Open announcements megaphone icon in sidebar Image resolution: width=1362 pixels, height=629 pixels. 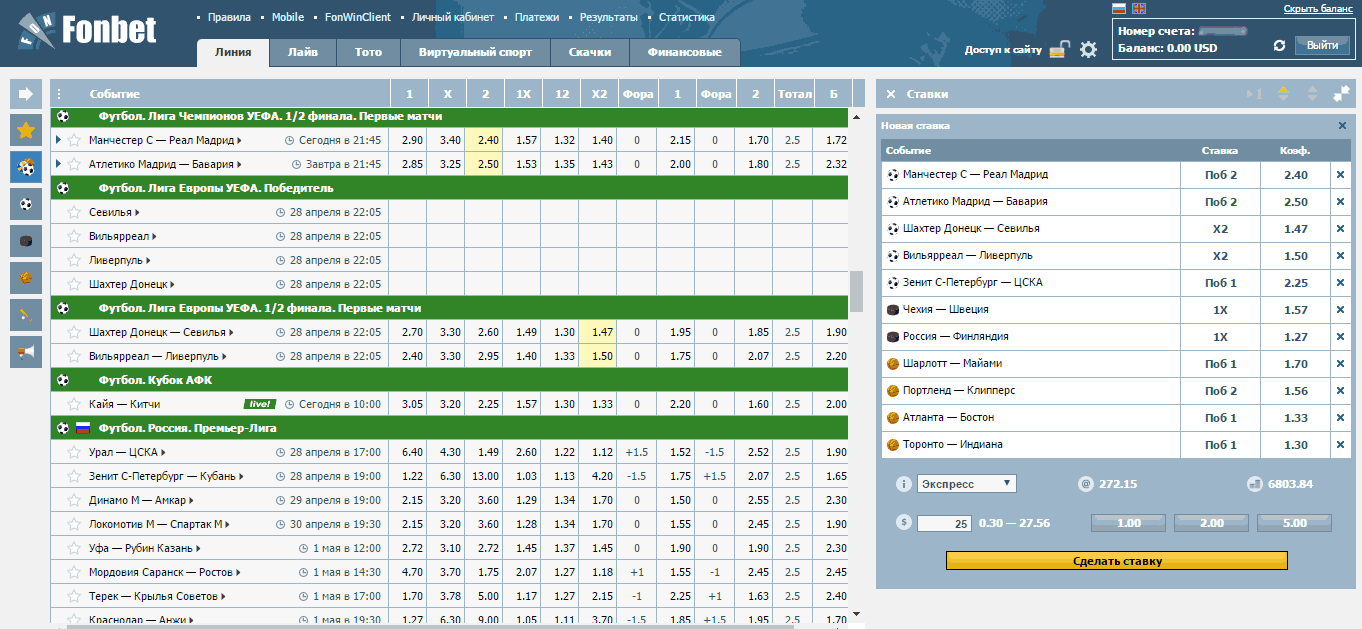[26, 352]
